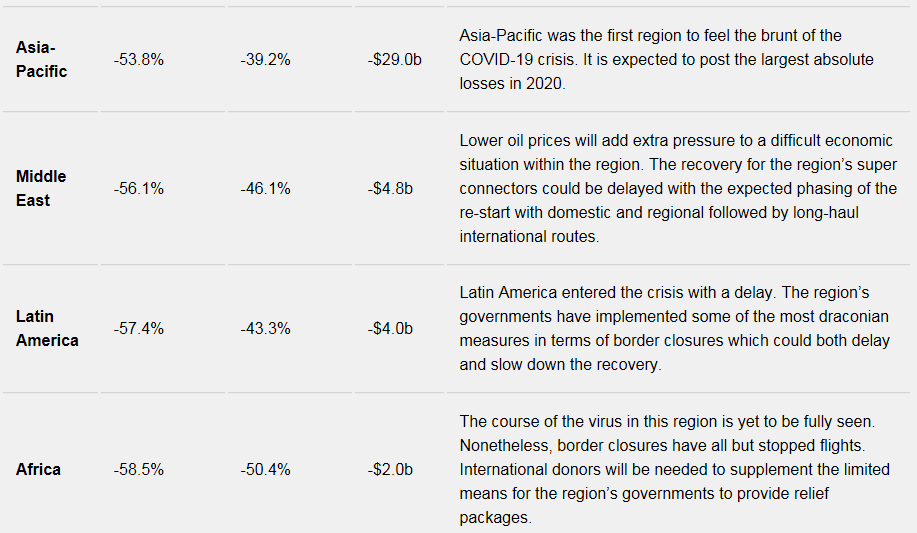Image resolution: width=917 pixels, height=533 pixels.
Task: Click the Latin America row header
Action: 47,328
